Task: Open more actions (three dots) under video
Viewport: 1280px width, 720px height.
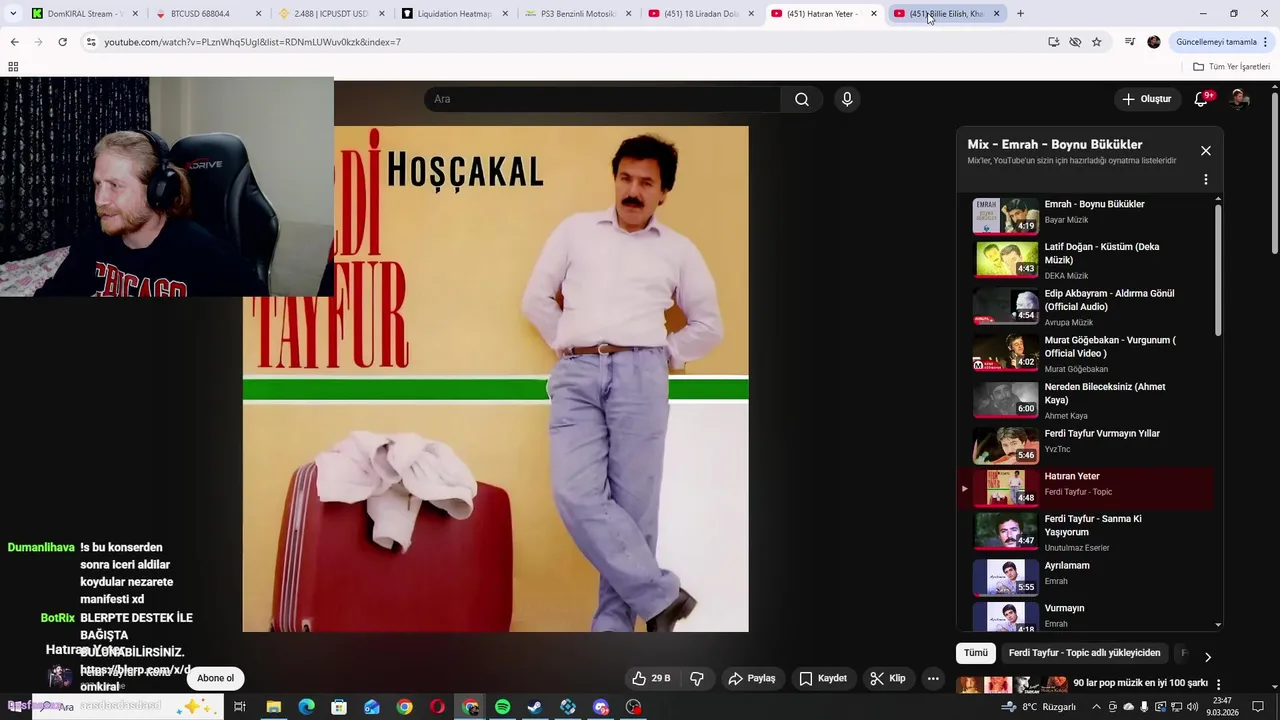Action: click(x=933, y=678)
